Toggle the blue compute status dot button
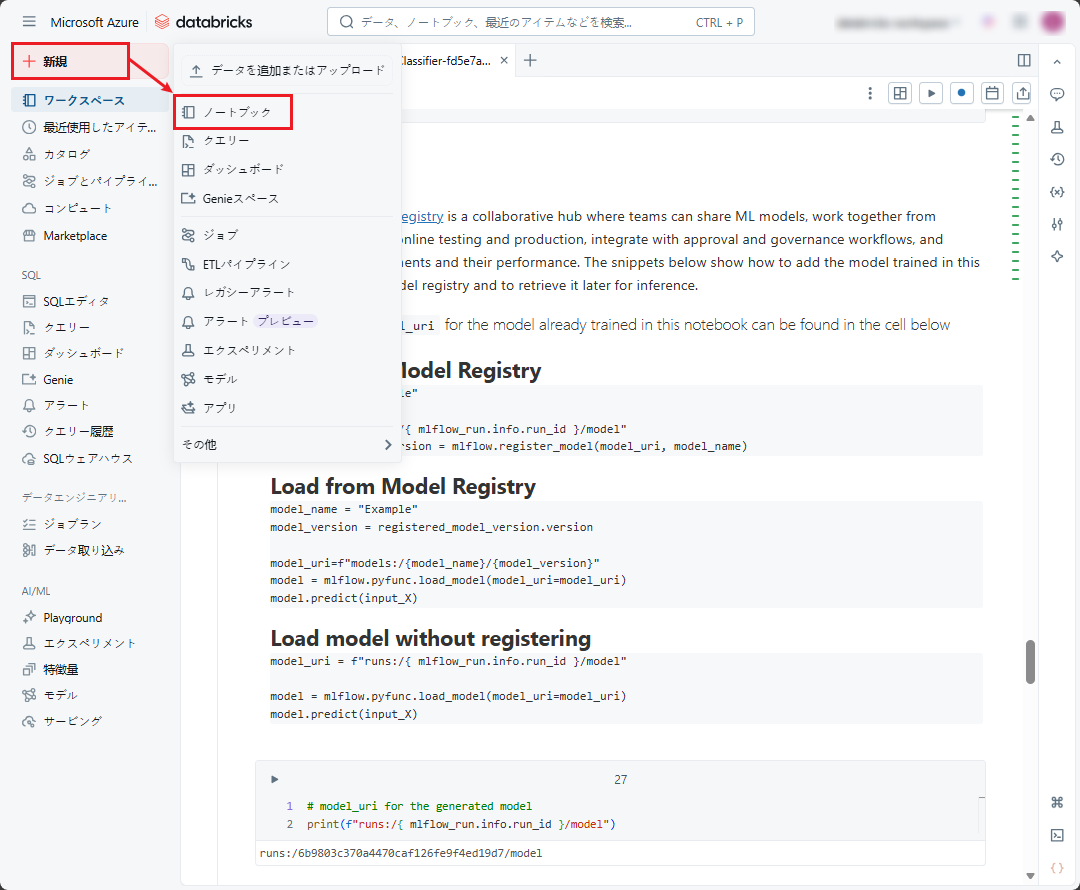The height and width of the screenshot is (890, 1080). click(x=962, y=93)
